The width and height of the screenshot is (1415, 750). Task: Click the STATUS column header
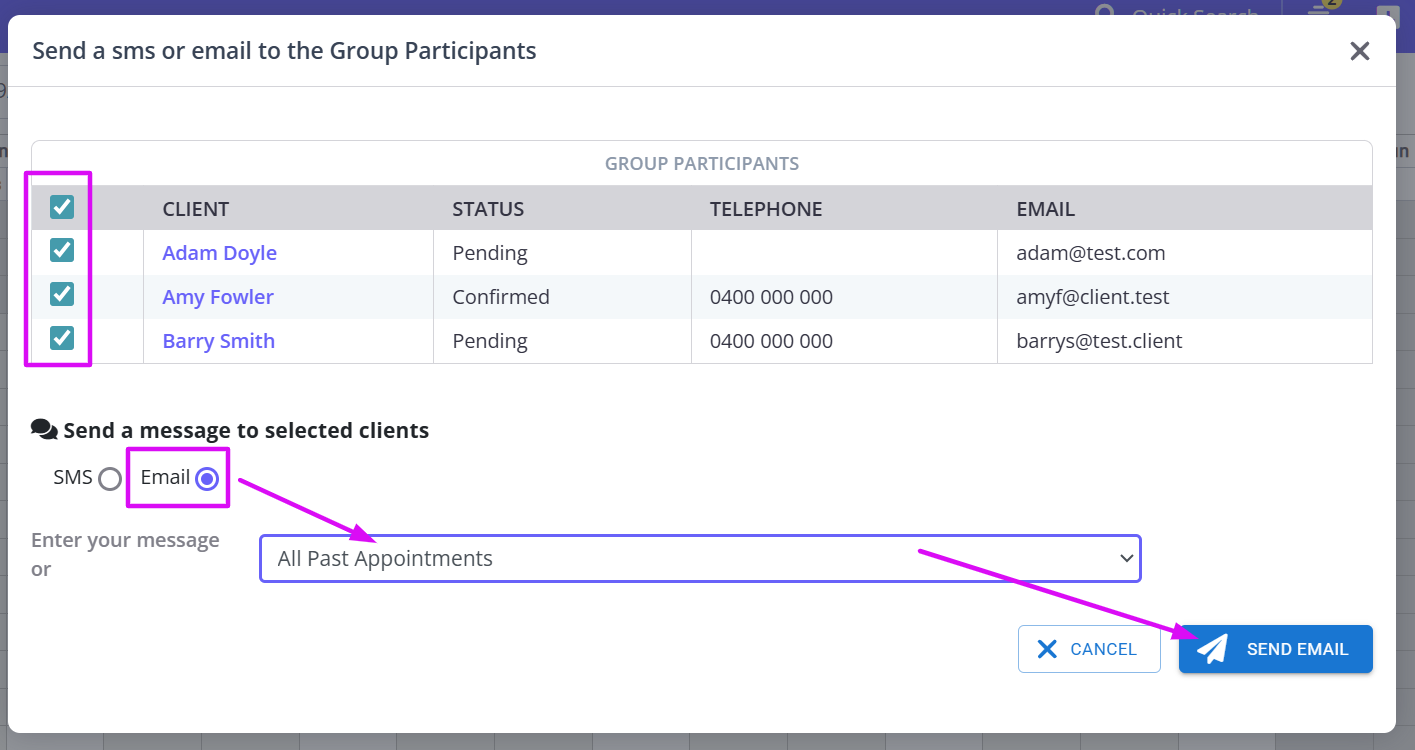[488, 209]
